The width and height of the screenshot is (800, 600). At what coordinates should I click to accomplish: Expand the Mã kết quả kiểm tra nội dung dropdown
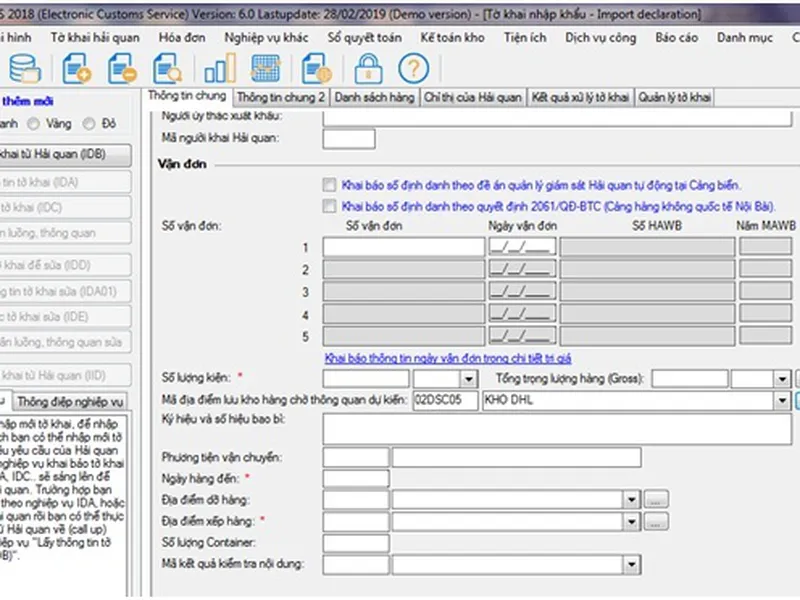click(x=631, y=565)
